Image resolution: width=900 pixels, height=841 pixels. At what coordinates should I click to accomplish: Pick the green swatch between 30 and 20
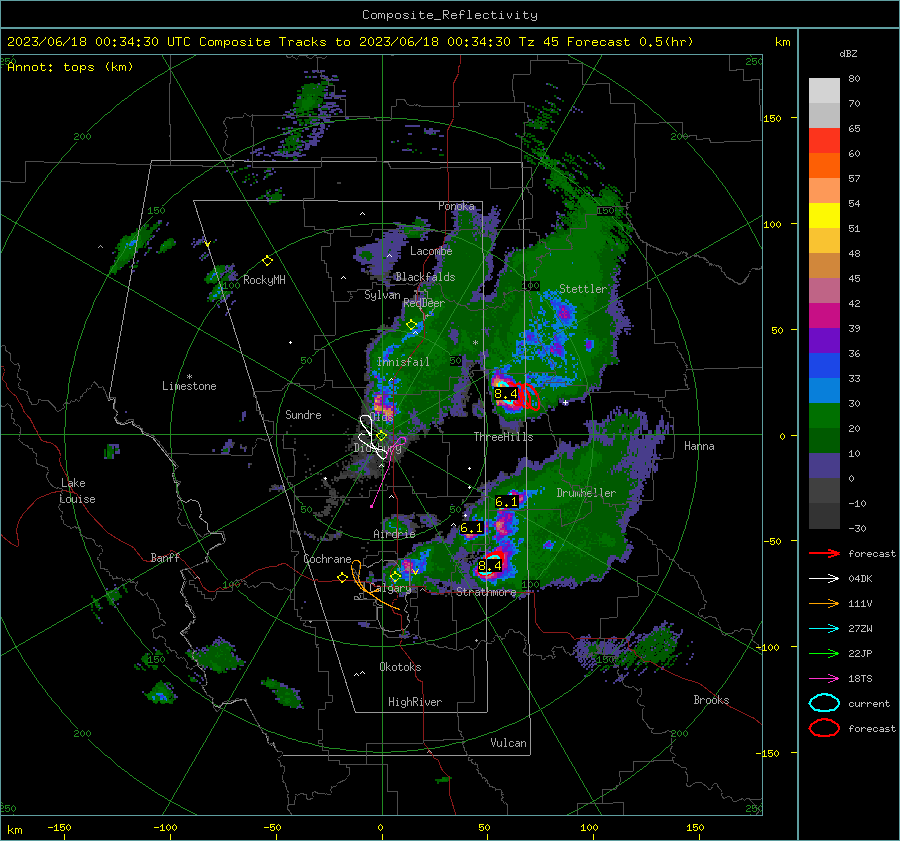click(824, 416)
